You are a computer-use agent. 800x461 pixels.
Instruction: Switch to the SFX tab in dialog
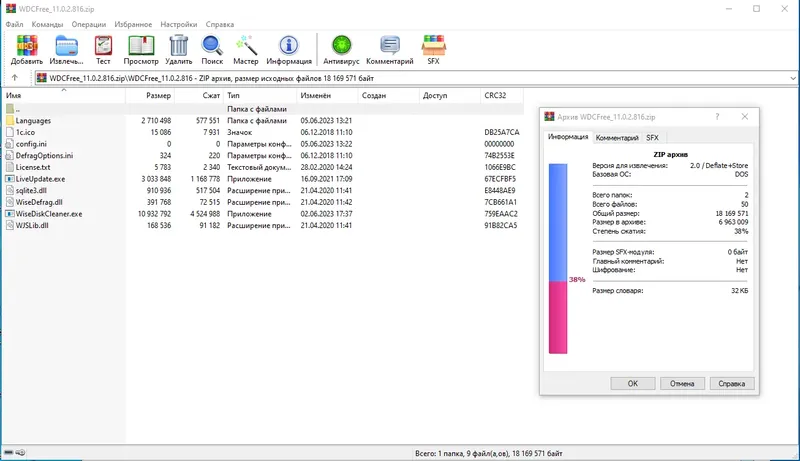coord(652,138)
